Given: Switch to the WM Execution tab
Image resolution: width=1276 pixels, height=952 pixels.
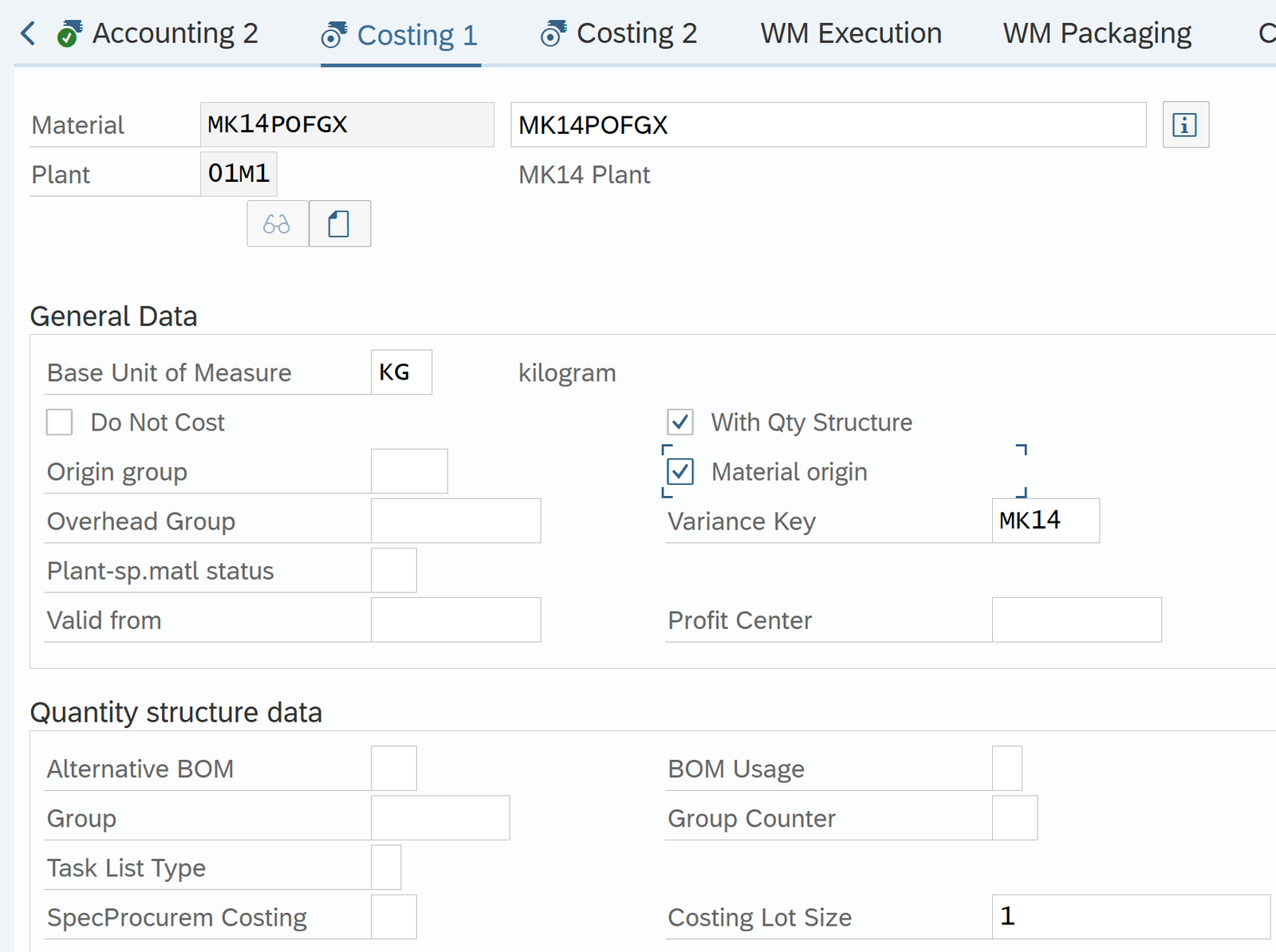Looking at the screenshot, I should click(x=850, y=33).
